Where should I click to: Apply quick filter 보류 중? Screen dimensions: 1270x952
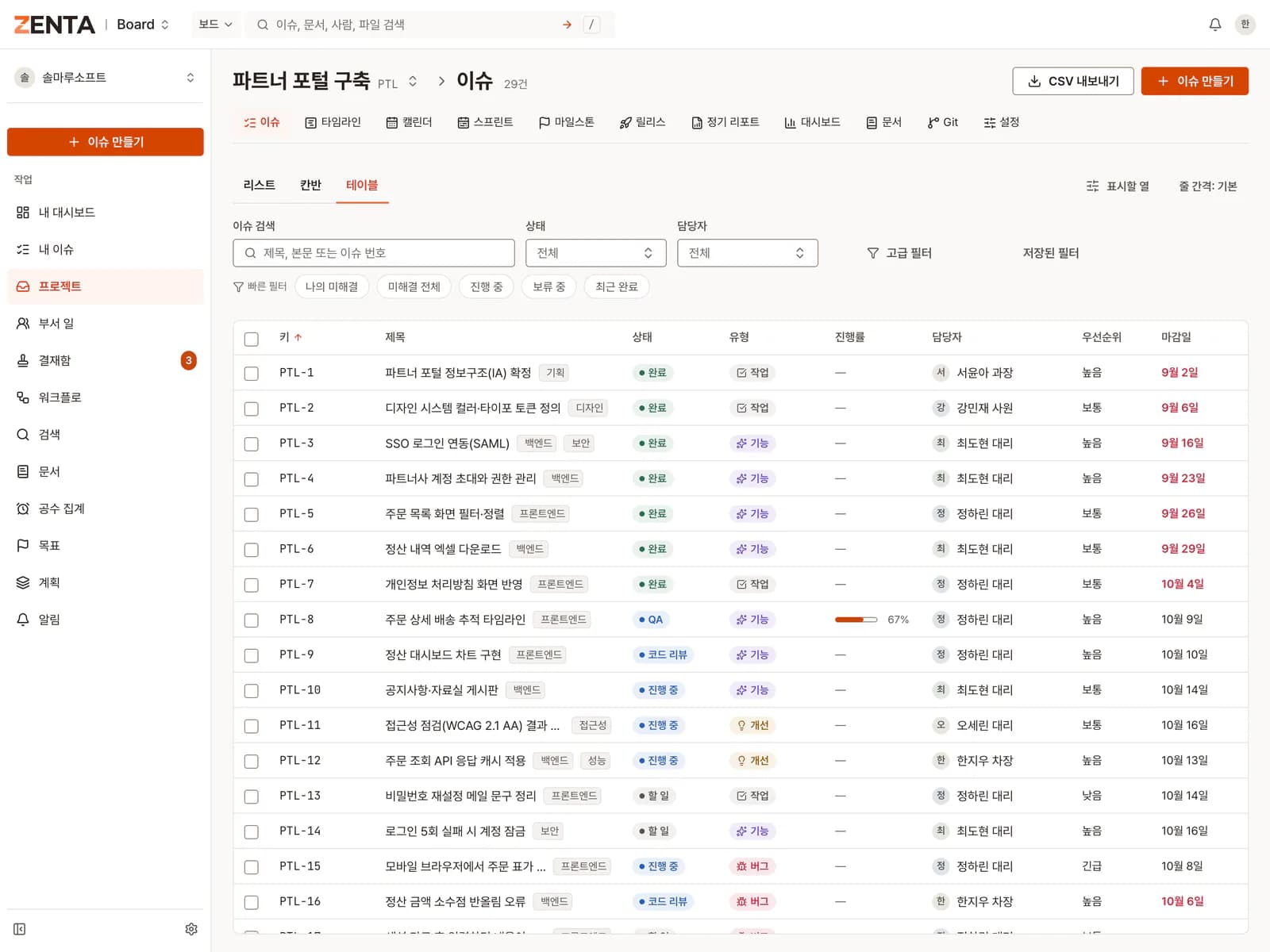[x=549, y=286]
